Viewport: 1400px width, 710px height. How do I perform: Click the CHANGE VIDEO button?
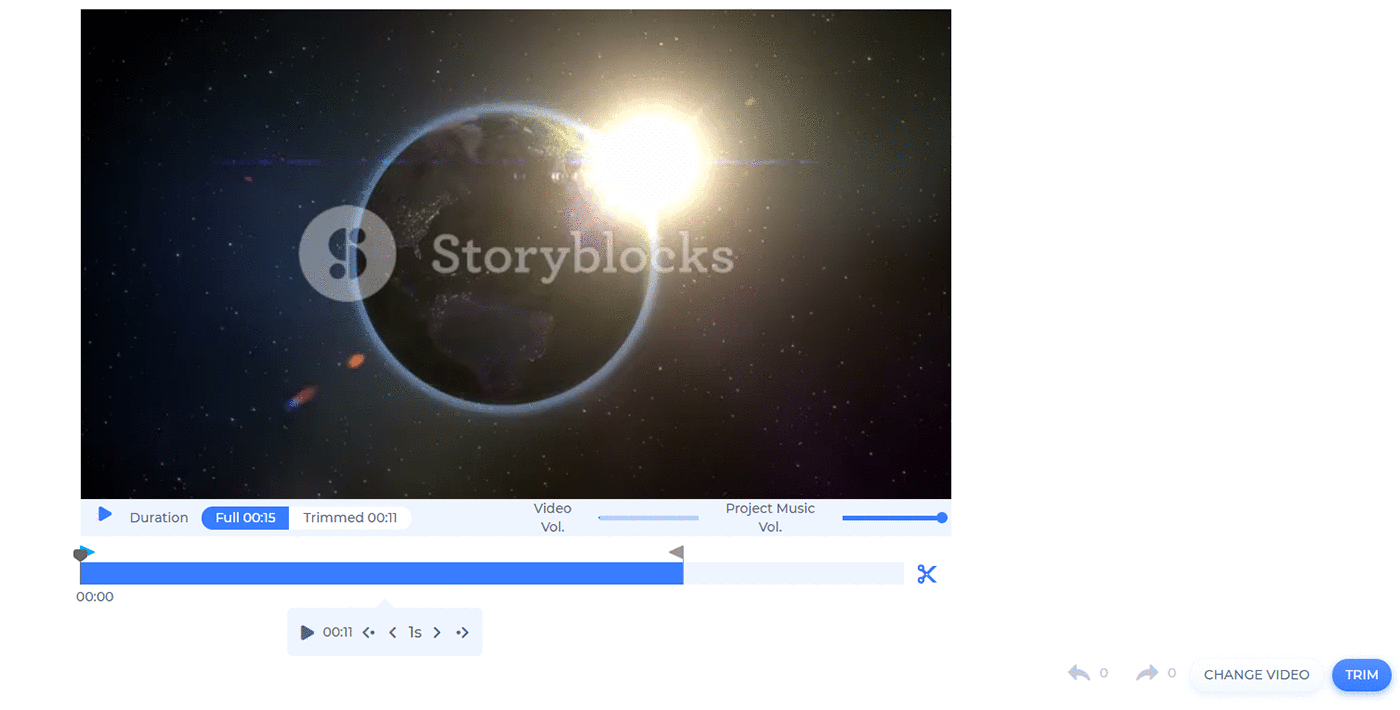point(1256,675)
